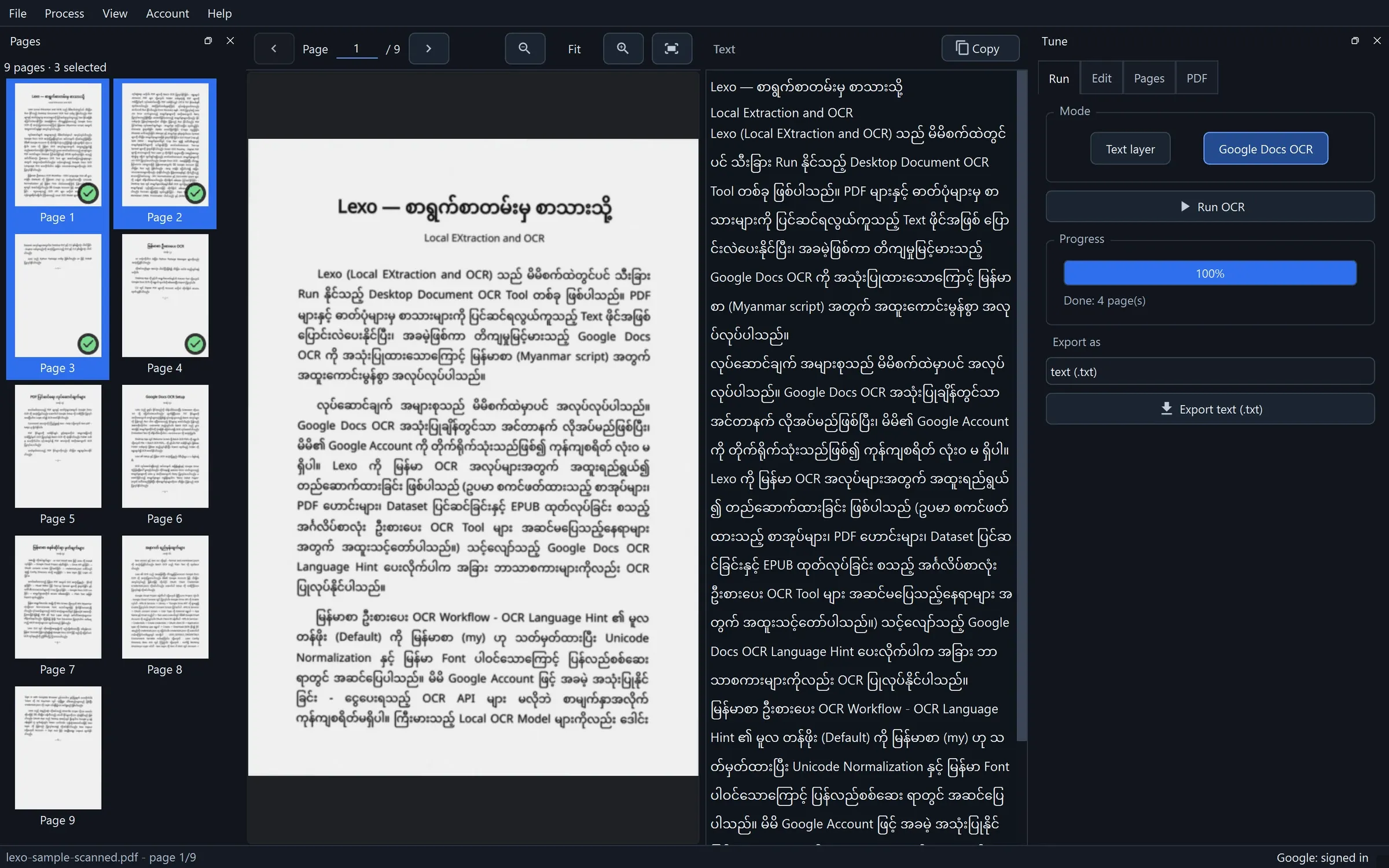Image resolution: width=1389 pixels, height=868 pixels.
Task: Click the 100% progress bar
Action: (1210, 273)
